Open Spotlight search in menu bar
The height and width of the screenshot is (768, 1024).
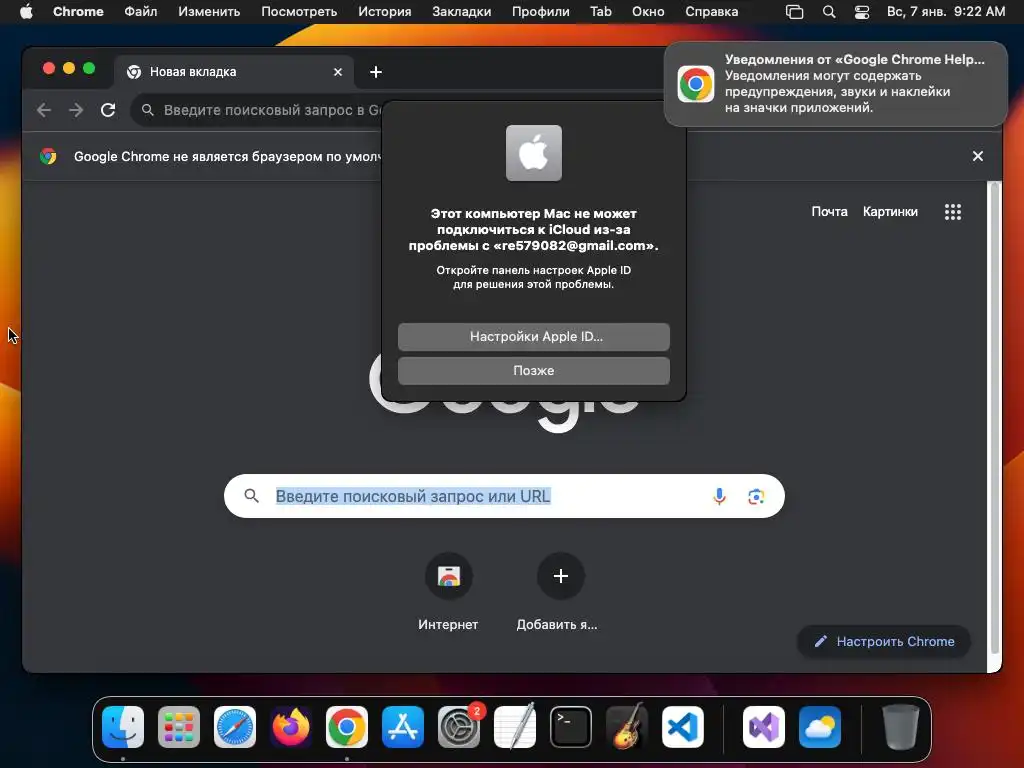pos(829,12)
